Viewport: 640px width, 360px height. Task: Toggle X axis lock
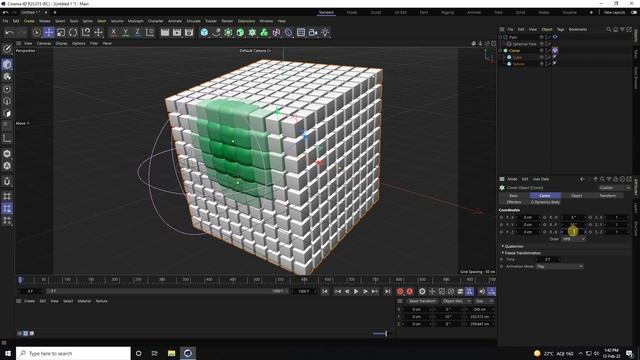pos(113,32)
